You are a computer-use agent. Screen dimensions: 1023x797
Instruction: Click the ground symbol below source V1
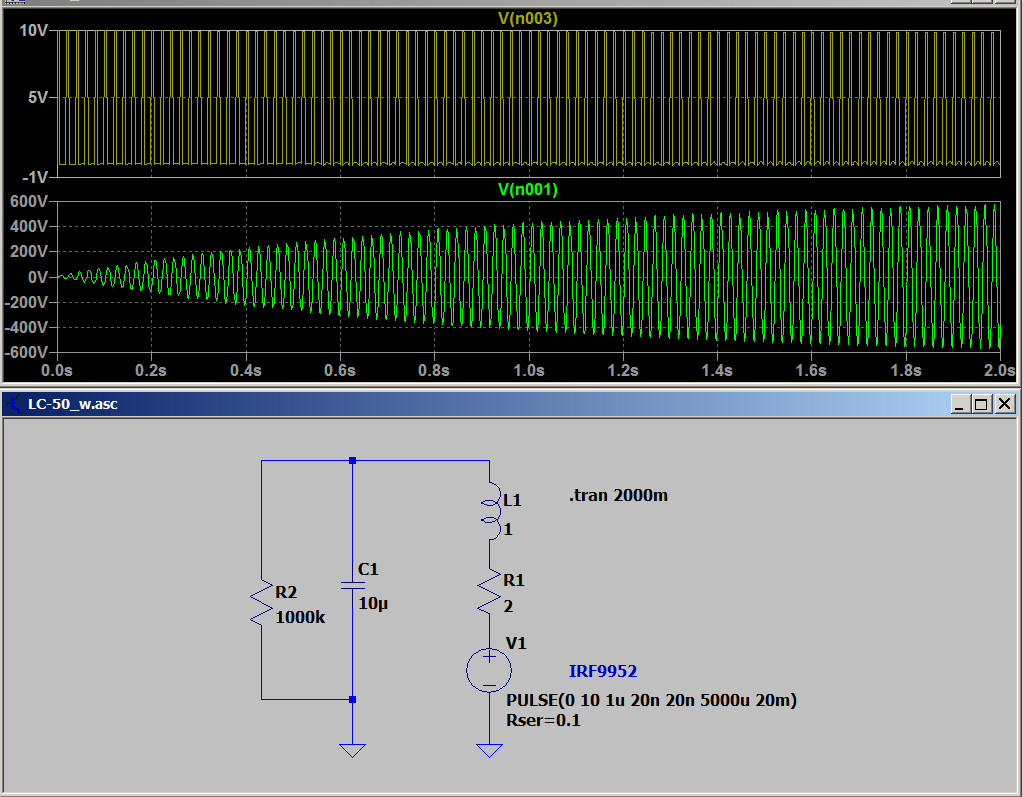coord(489,749)
